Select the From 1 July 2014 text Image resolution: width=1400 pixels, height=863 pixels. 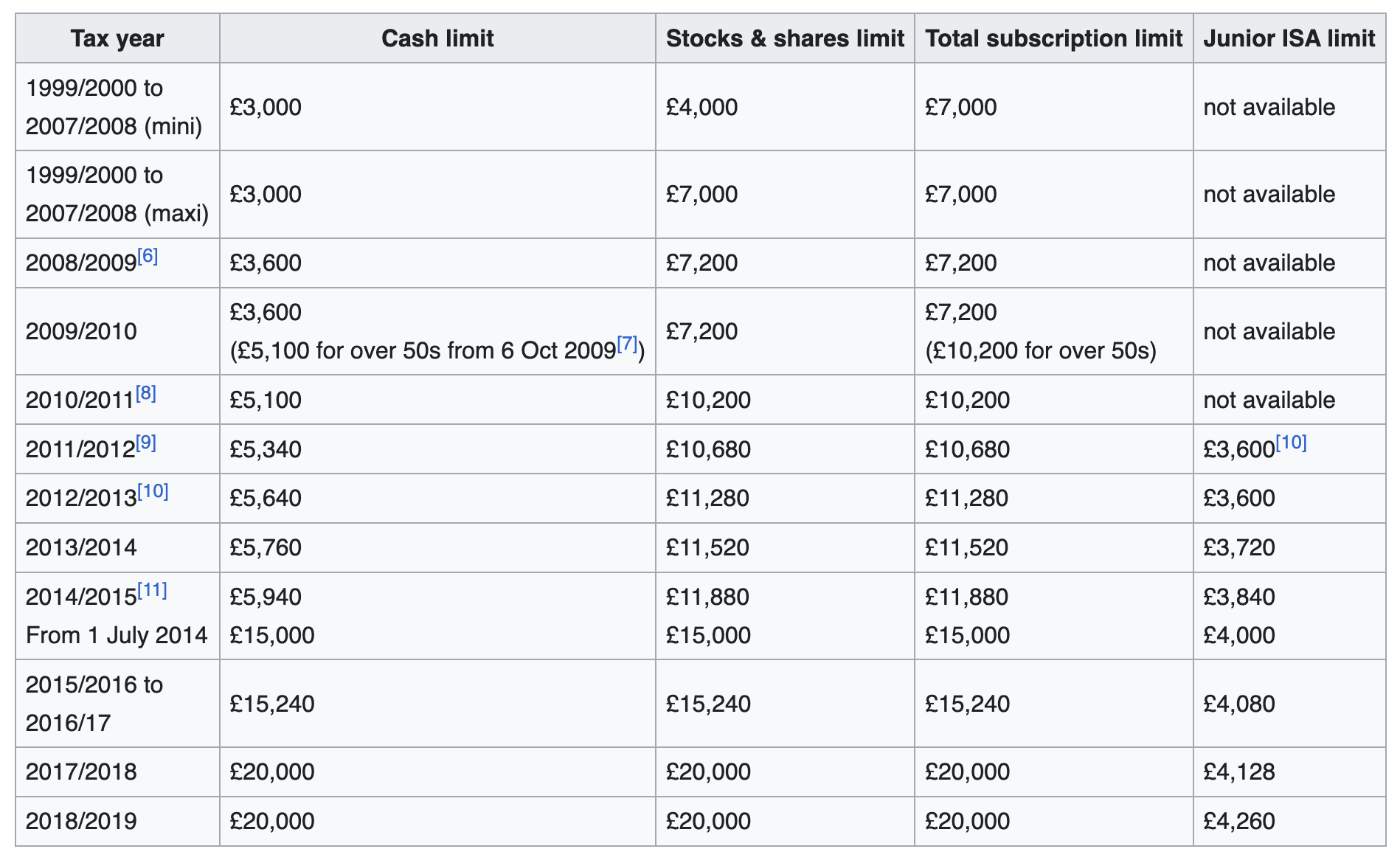pyautogui.click(x=117, y=635)
